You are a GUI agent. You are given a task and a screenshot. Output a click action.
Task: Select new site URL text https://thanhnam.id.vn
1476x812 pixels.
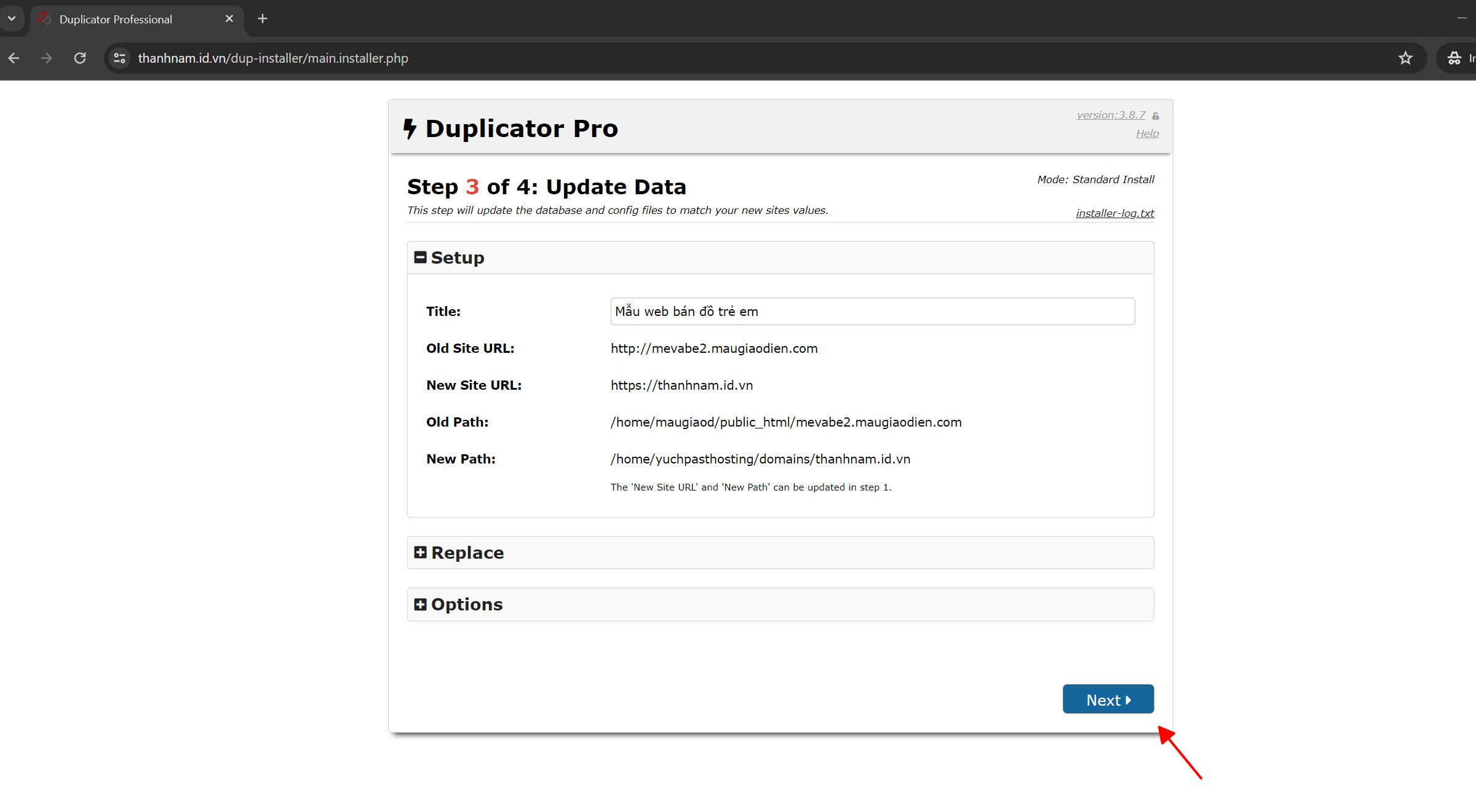coord(681,385)
